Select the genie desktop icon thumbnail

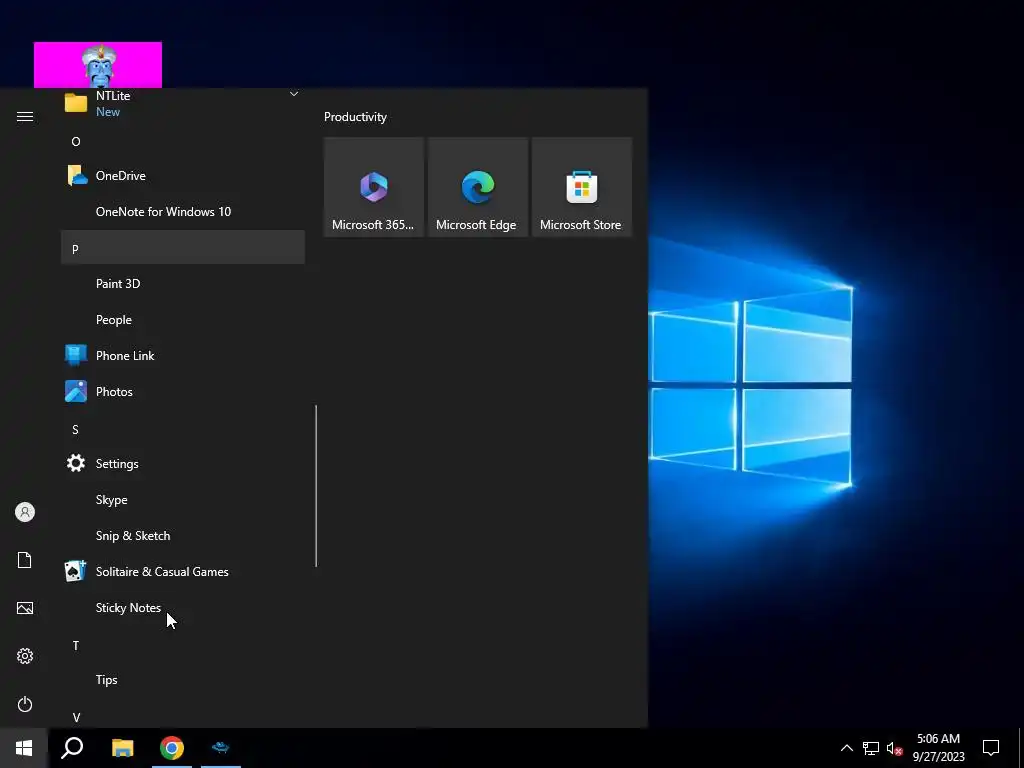click(98, 65)
